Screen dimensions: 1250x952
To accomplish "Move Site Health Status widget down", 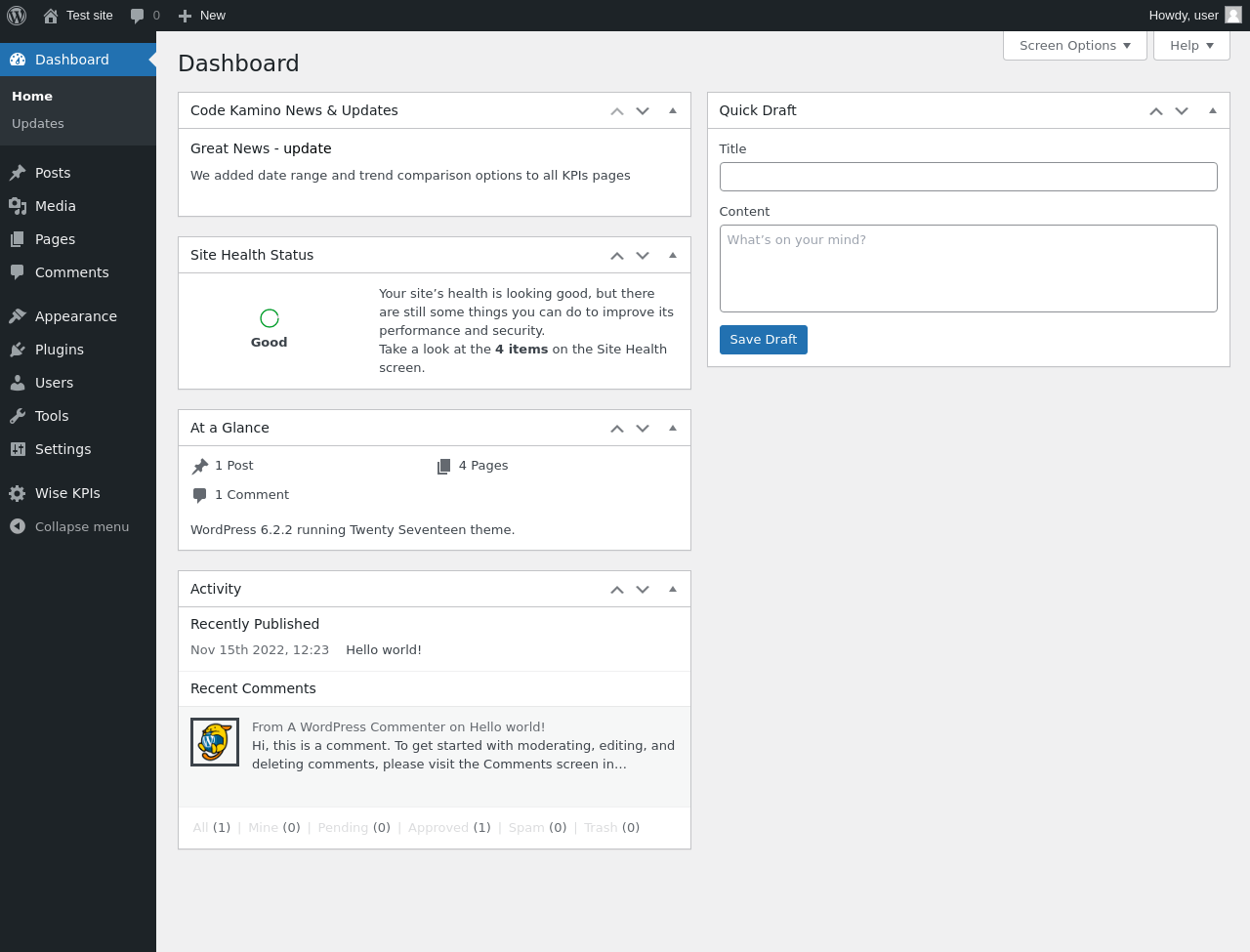I will point(643,256).
